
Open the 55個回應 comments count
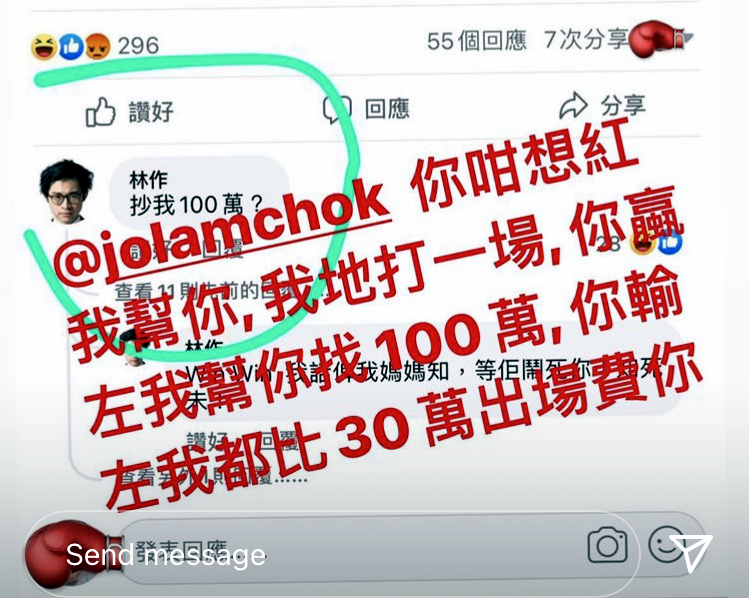click(477, 41)
